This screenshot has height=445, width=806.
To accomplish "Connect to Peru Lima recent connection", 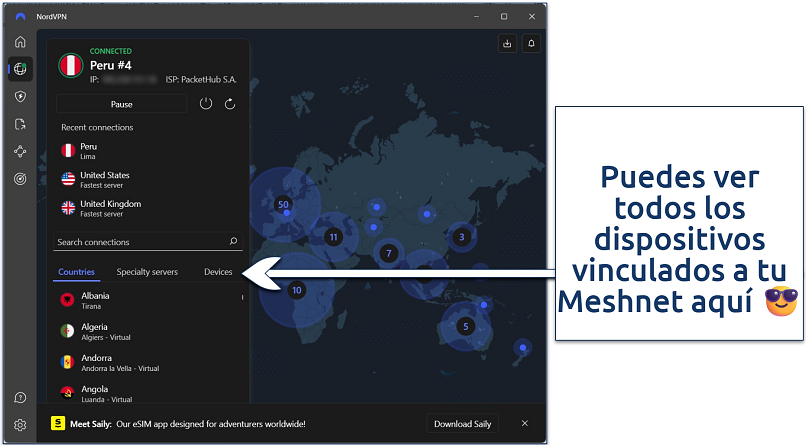I will [148, 151].
